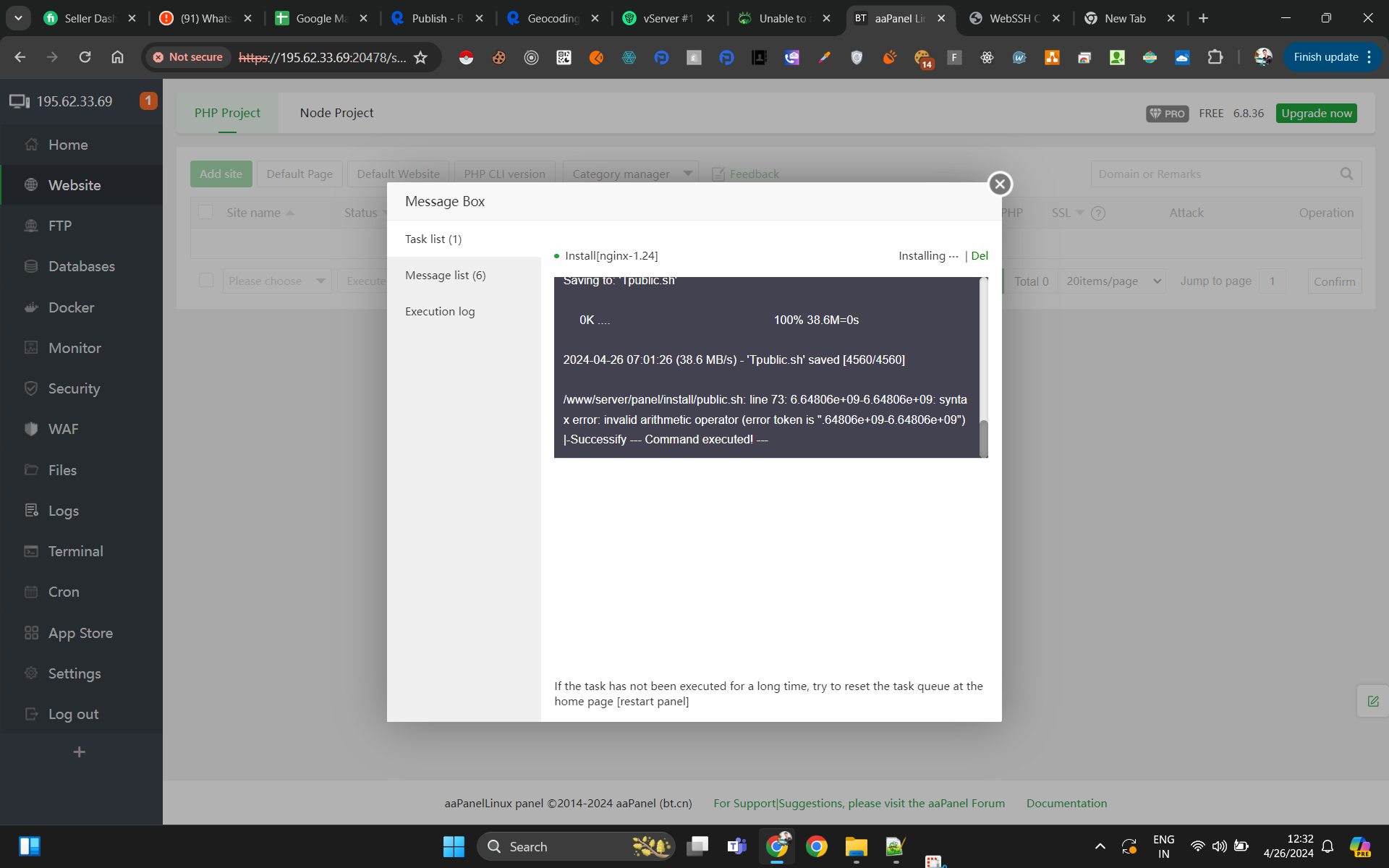1389x868 pixels.
Task: Open the WAF sidebar section
Action: (63, 429)
